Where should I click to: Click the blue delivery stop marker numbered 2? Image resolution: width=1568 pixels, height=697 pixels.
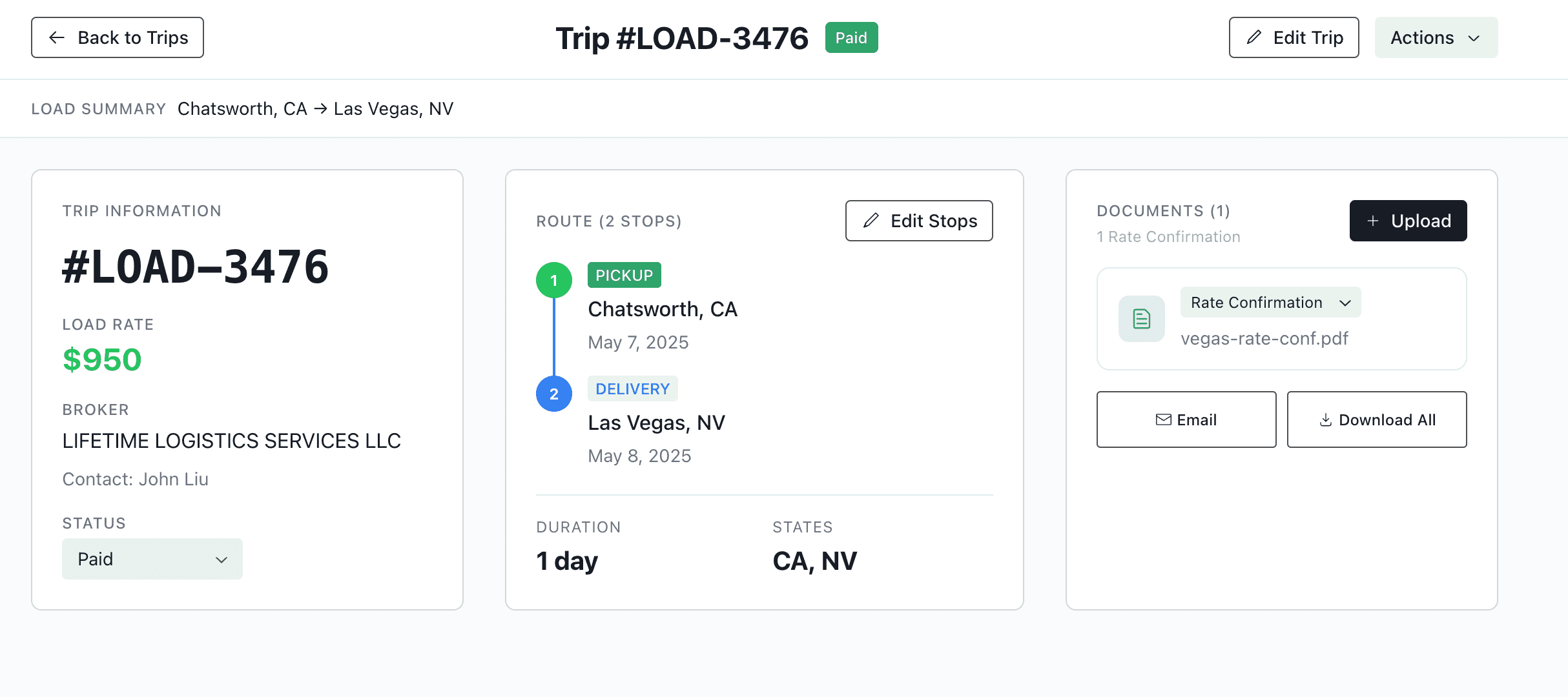coord(553,393)
